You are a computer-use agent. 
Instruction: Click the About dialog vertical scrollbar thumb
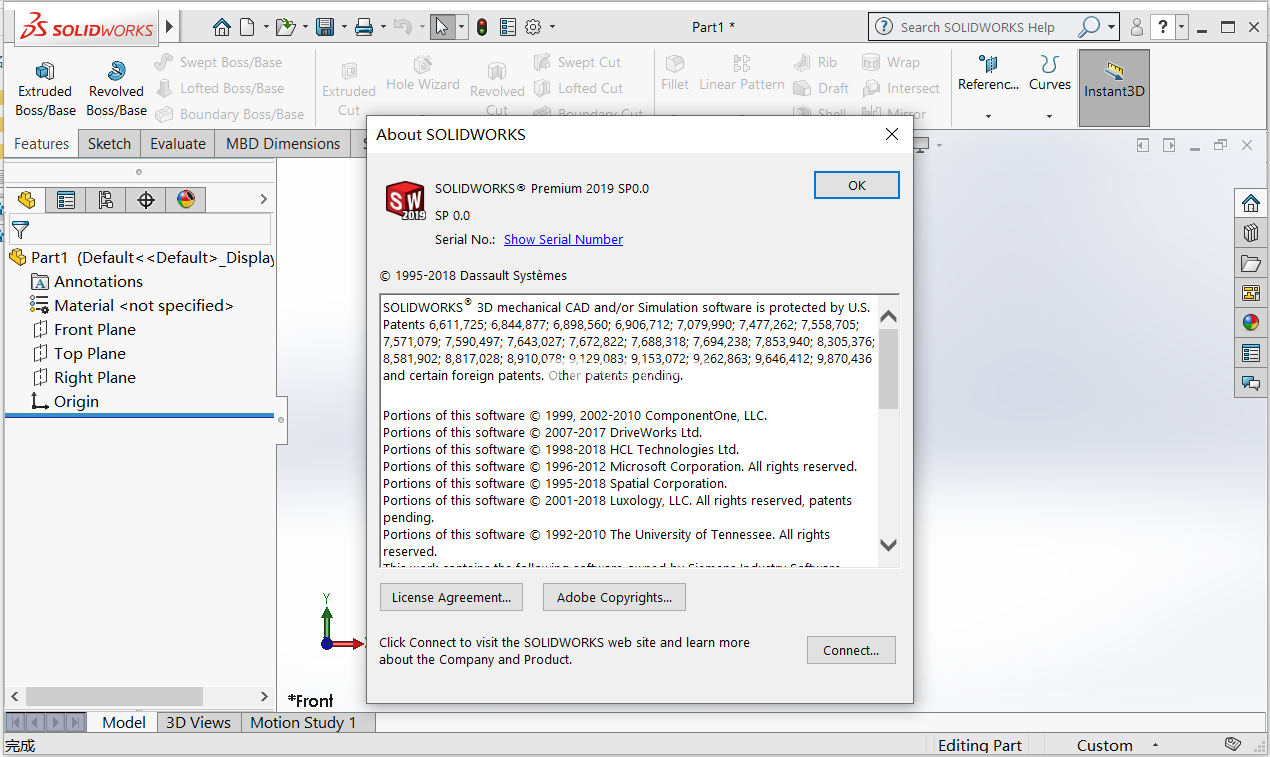coord(888,369)
